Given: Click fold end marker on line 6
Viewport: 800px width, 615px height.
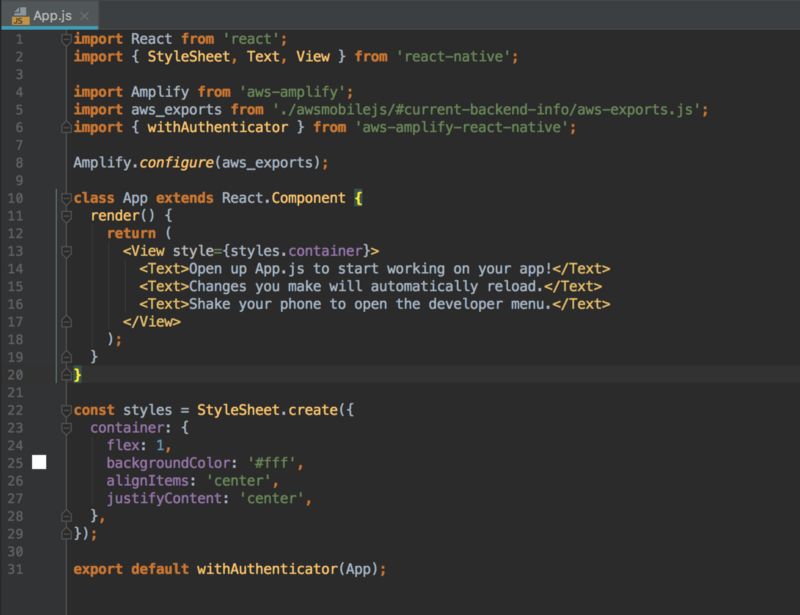Looking at the screenshot, I should pos(66,127).
